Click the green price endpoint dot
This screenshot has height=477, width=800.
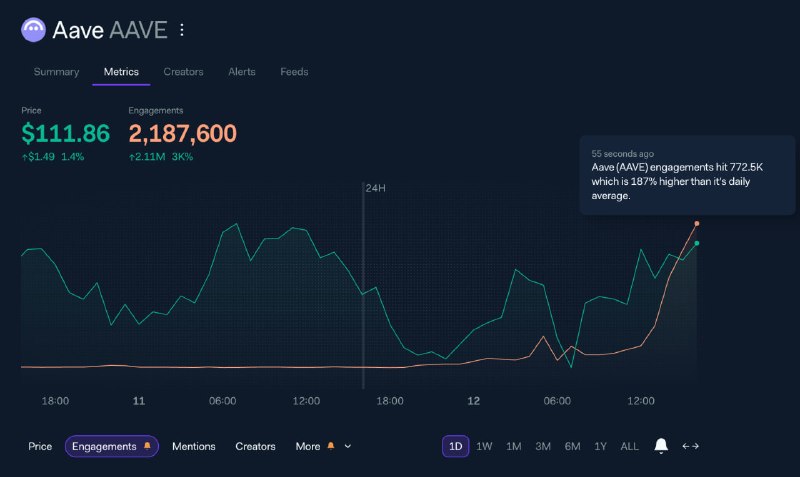point(696,243)
